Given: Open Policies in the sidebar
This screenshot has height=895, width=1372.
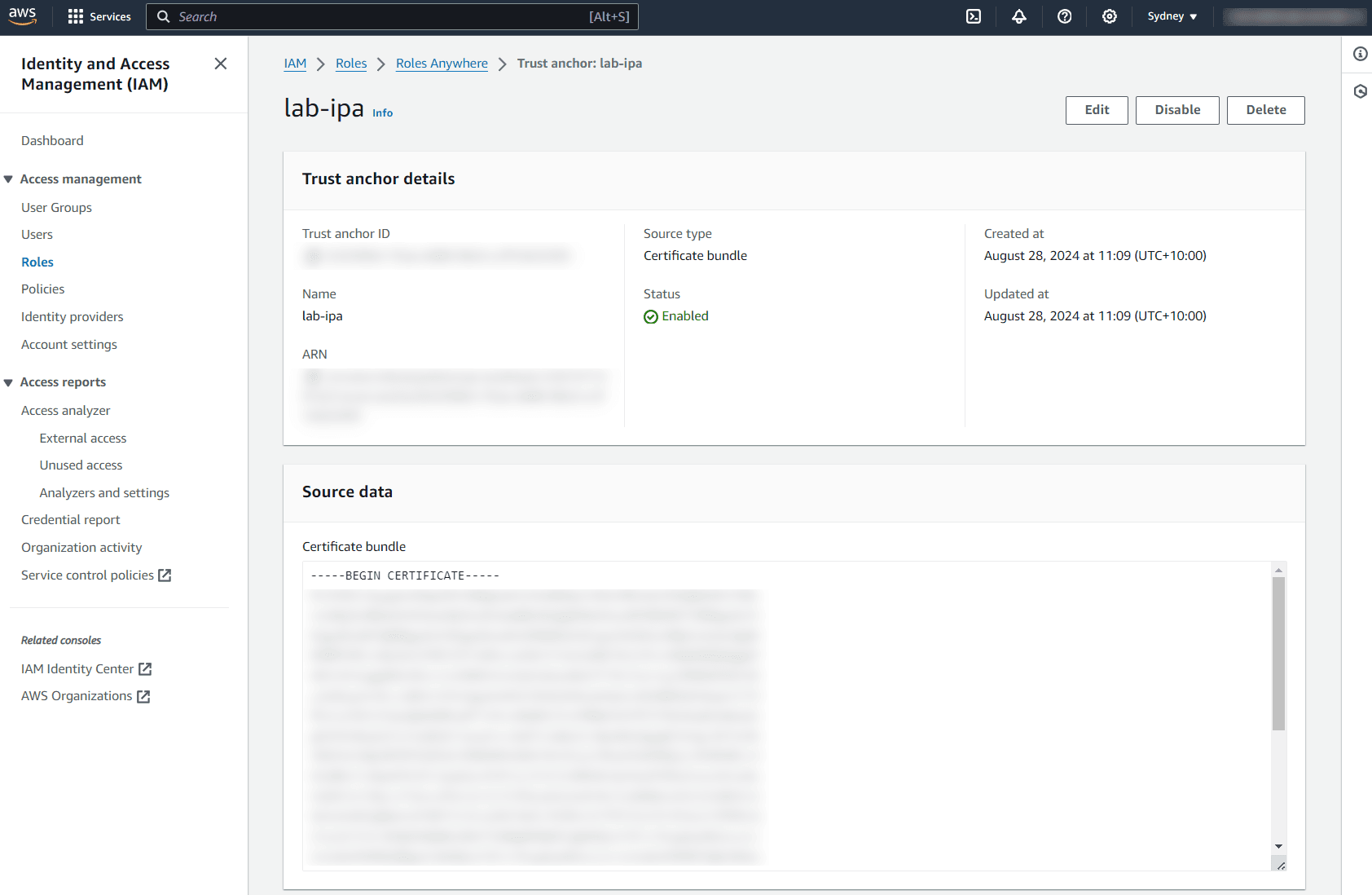Looking at the screenshot, I should click(x=42, y=289).
